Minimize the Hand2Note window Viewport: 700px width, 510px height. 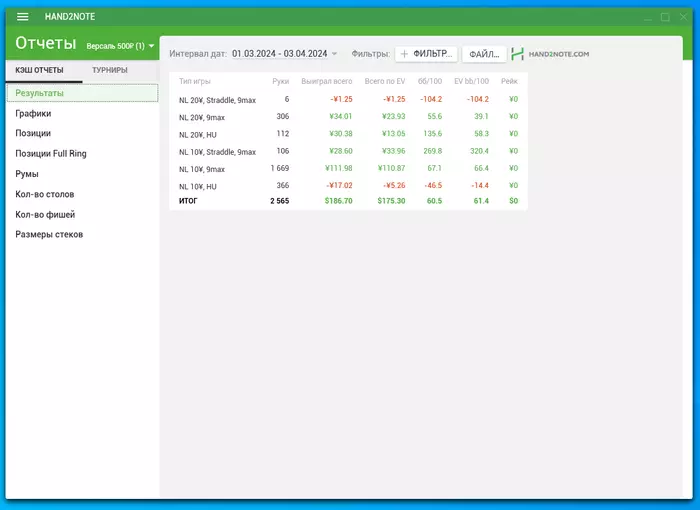(x=648, y=18)
